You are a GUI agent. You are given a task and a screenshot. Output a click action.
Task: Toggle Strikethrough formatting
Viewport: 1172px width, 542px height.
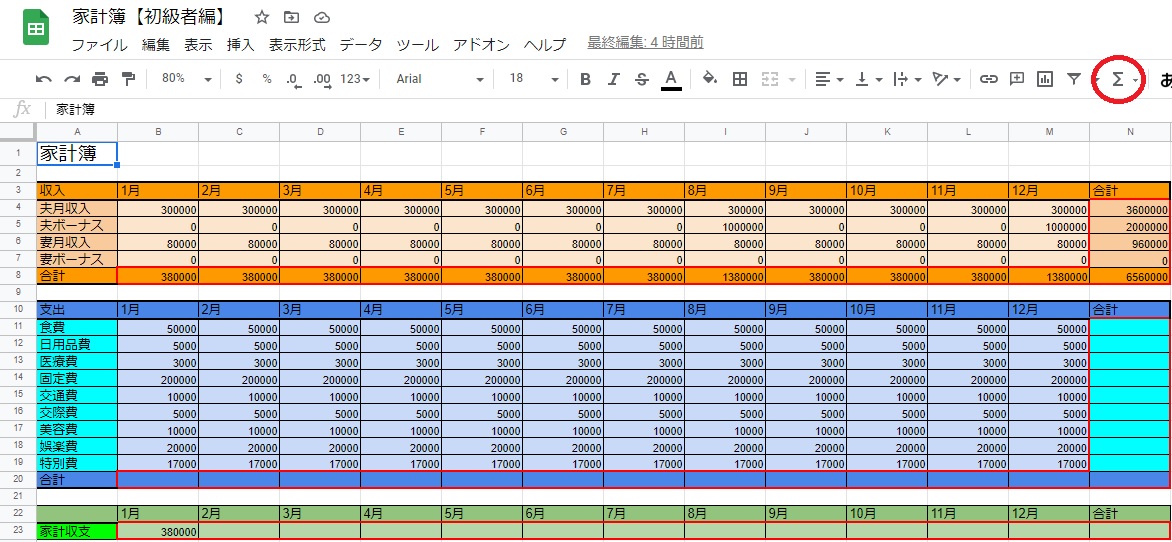[x=642, y=79]
